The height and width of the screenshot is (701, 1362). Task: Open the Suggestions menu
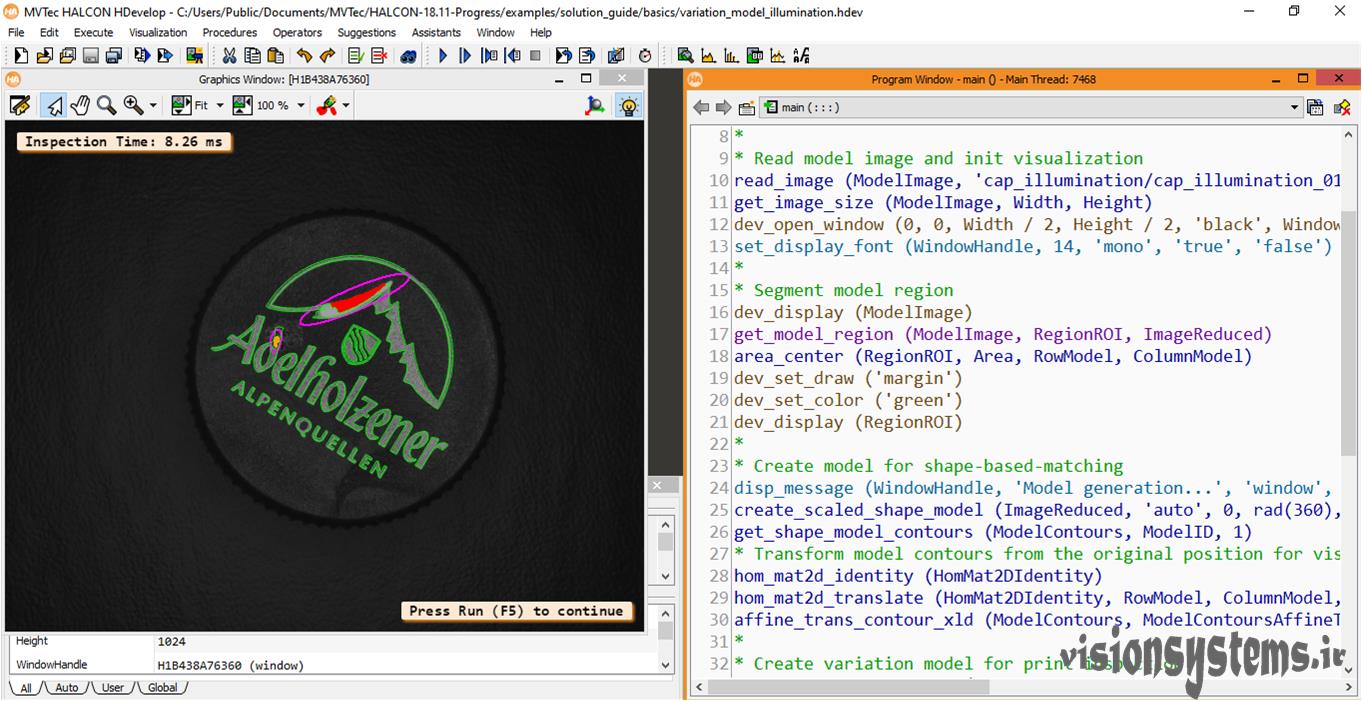(x=367, y=32)
